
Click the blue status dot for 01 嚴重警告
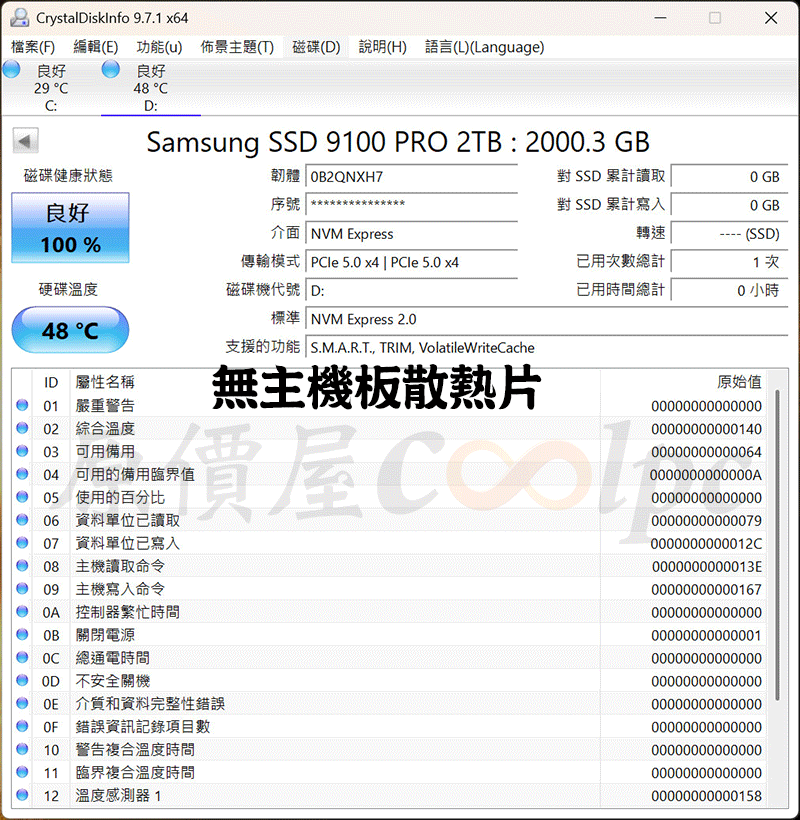pyautogui.click(x=22, y=405)
